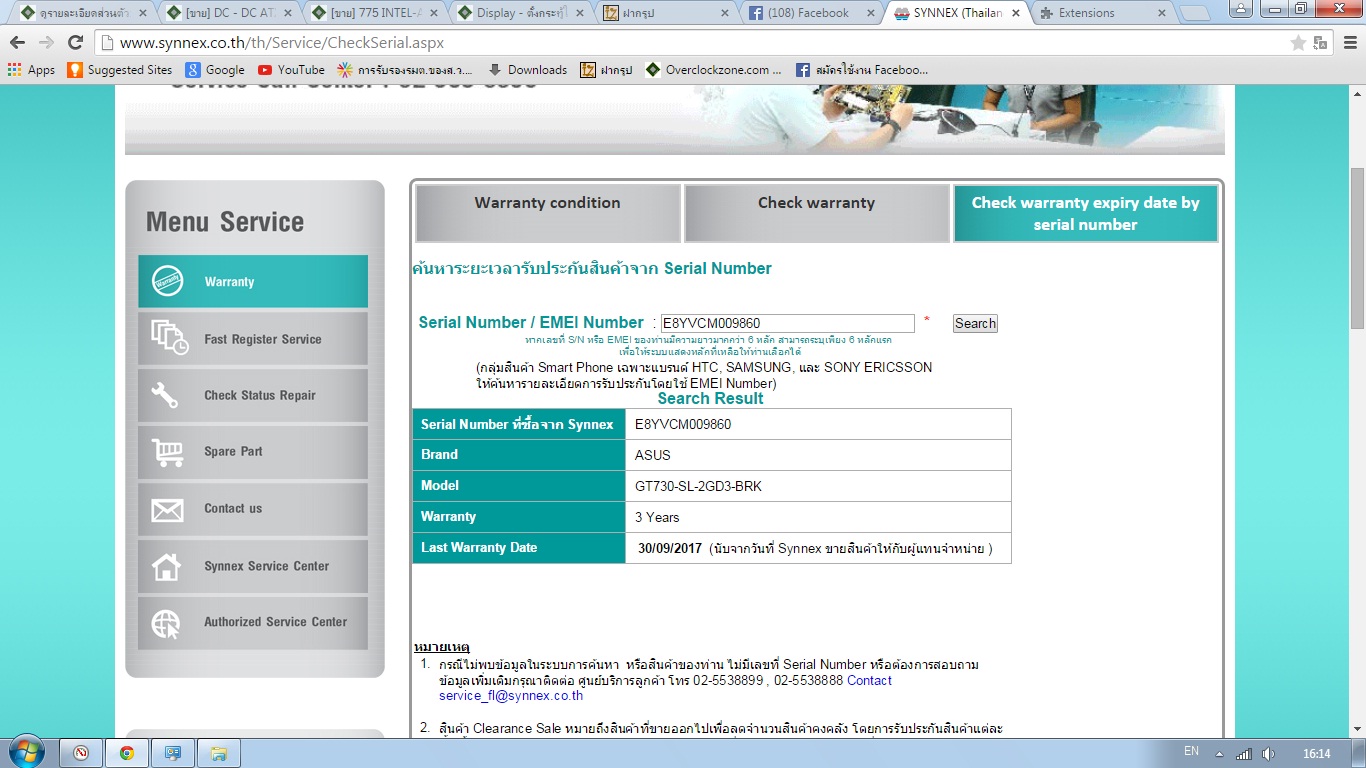Click the GT730-SL-2GD3-BRK model cell
This screenshot has width=1366, height=768.
818,486
